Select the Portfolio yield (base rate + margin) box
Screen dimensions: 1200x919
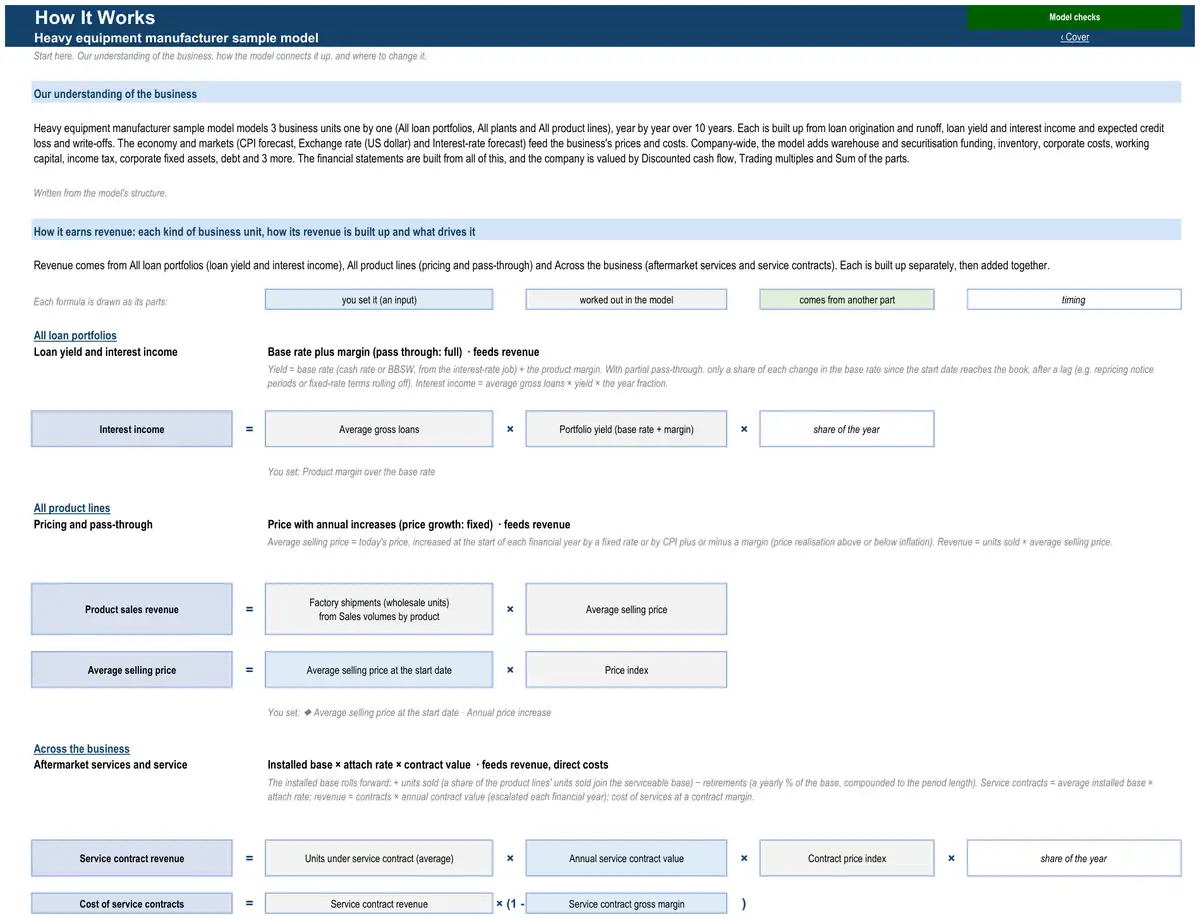(x=626, y=429)
